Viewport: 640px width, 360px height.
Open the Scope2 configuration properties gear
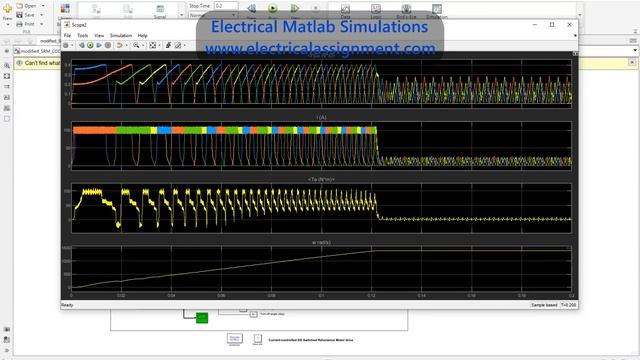66,45
